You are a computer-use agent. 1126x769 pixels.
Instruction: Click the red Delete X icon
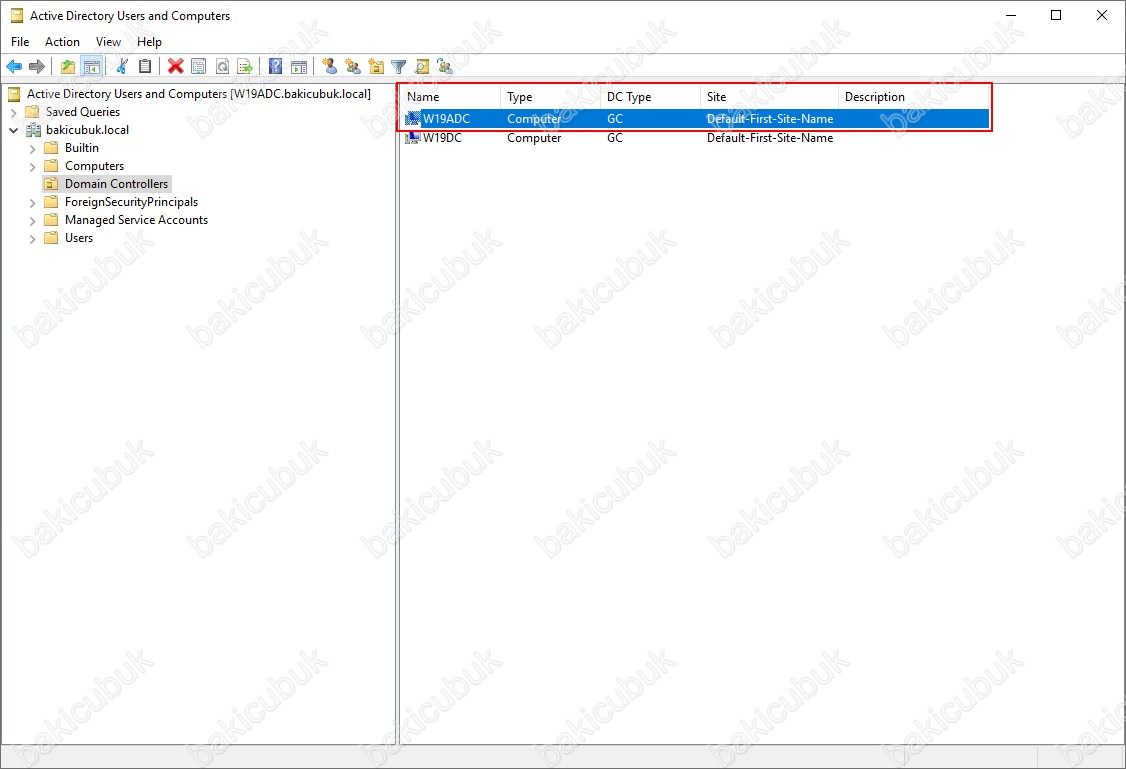coord(175,67)
